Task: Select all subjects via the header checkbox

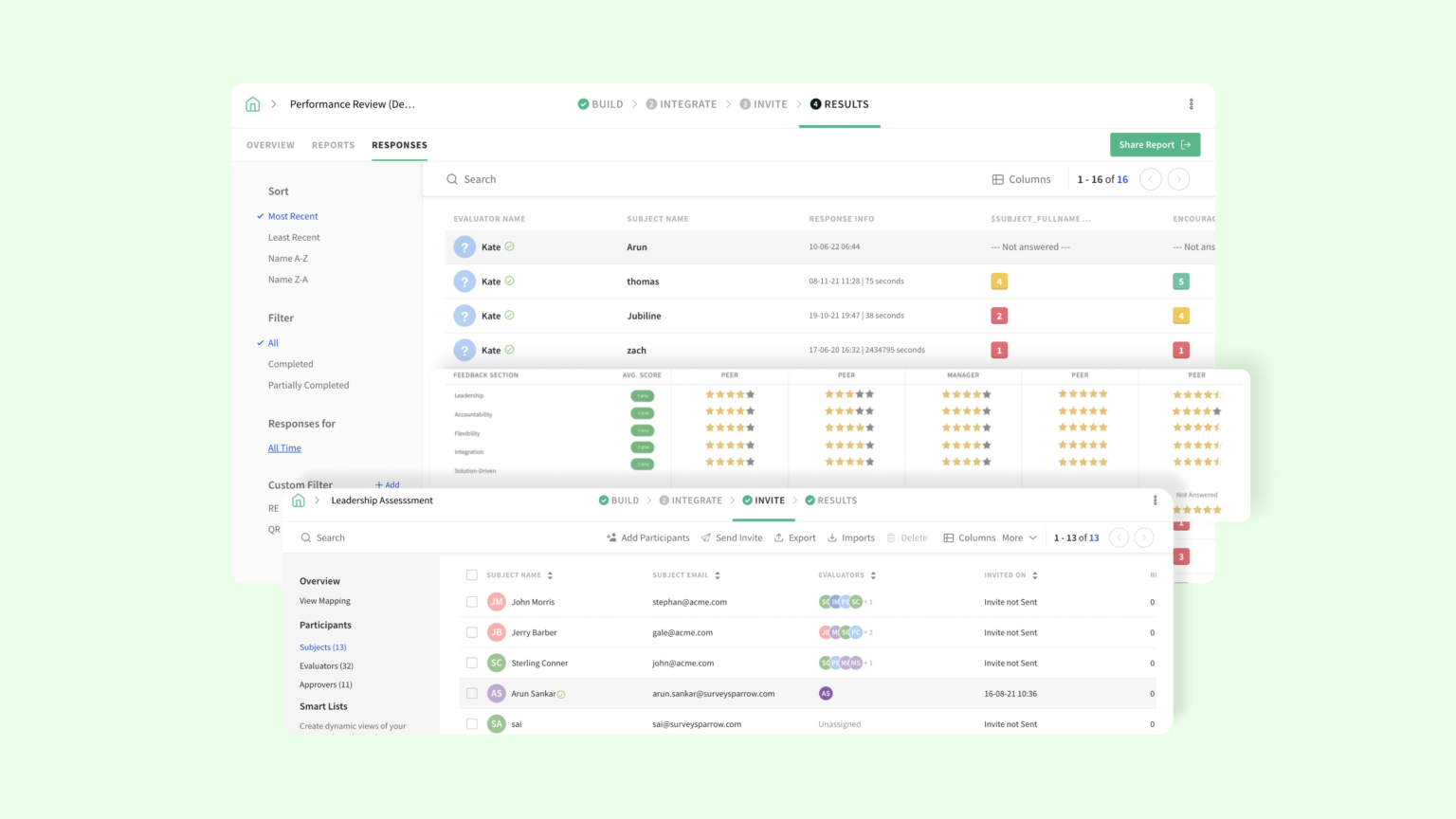Action: click(471, 574)
